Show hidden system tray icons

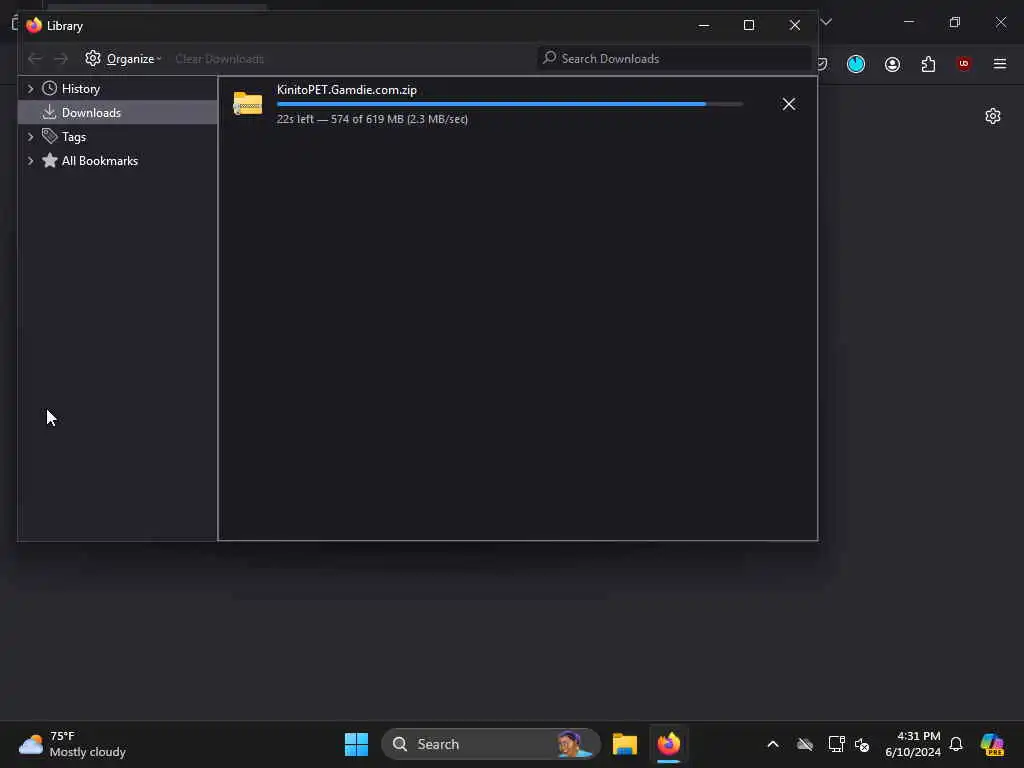[773, 744]
